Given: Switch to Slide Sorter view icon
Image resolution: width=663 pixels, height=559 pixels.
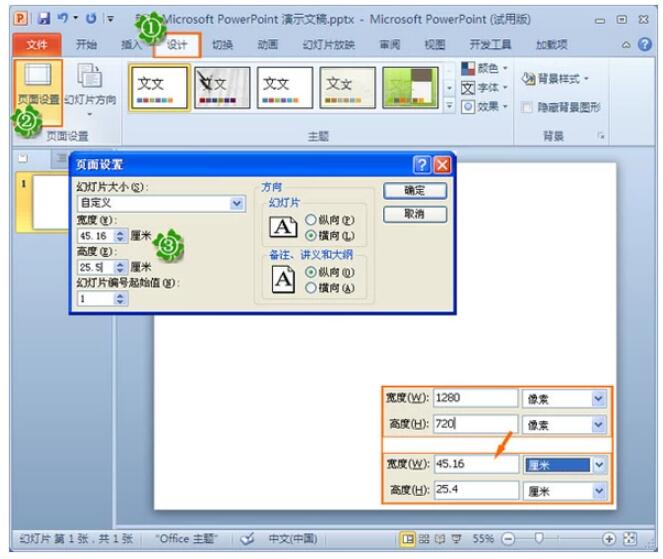Looking at the screenshot, I should click(x=424, y=538).
